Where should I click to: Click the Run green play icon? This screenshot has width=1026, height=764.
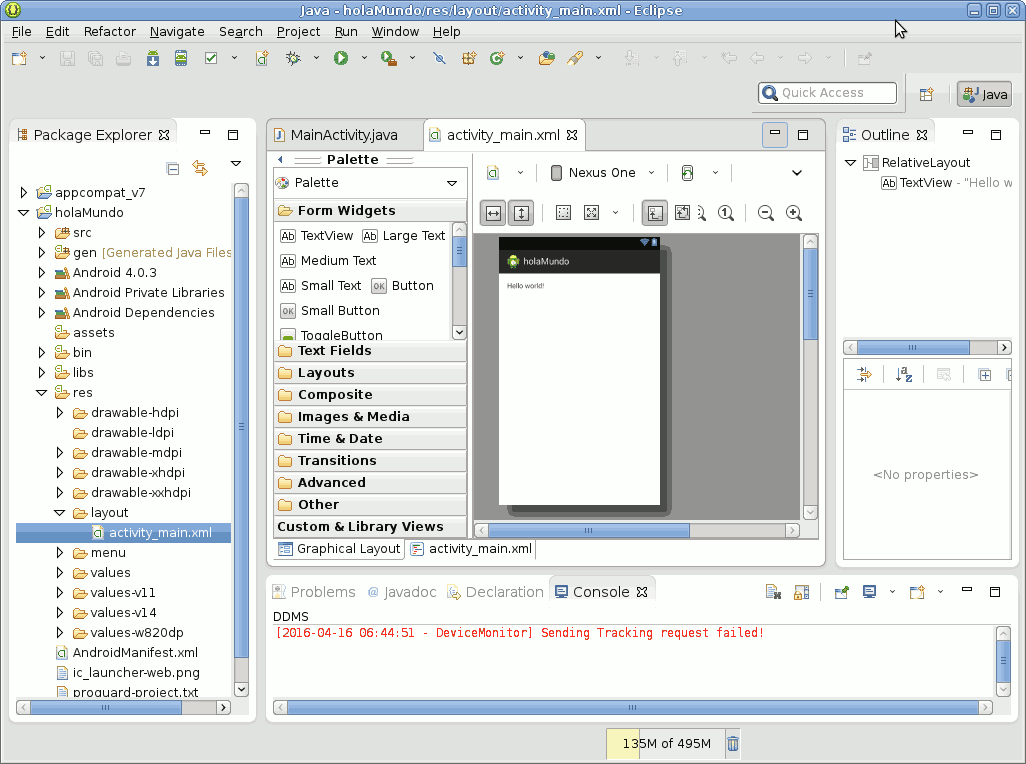341,58
